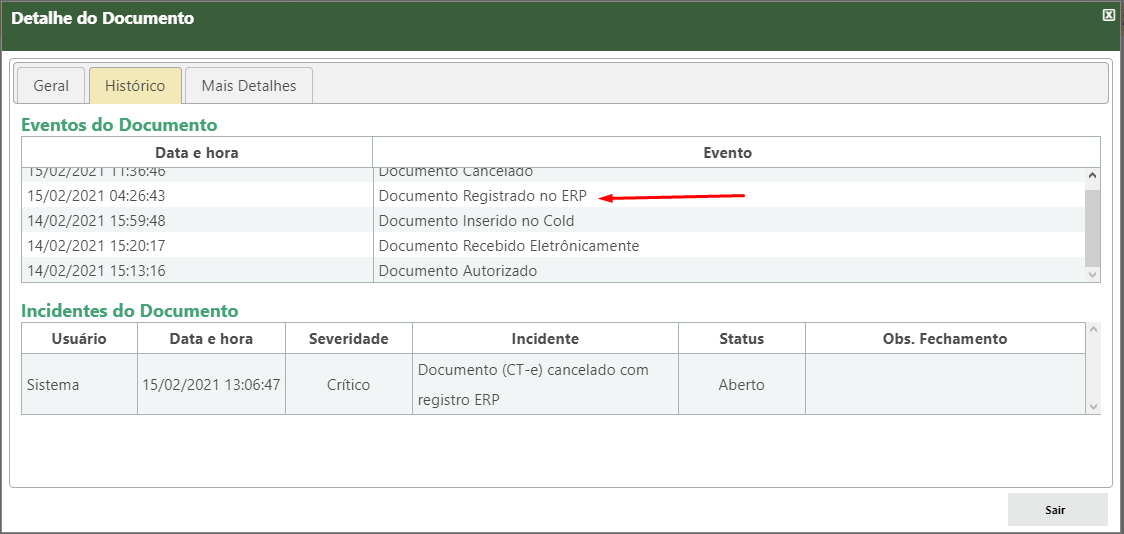The height and width of the screenshot is (534, 1124).
Task: Click the events list scroll up arrow
Action: click(1092, 176)
